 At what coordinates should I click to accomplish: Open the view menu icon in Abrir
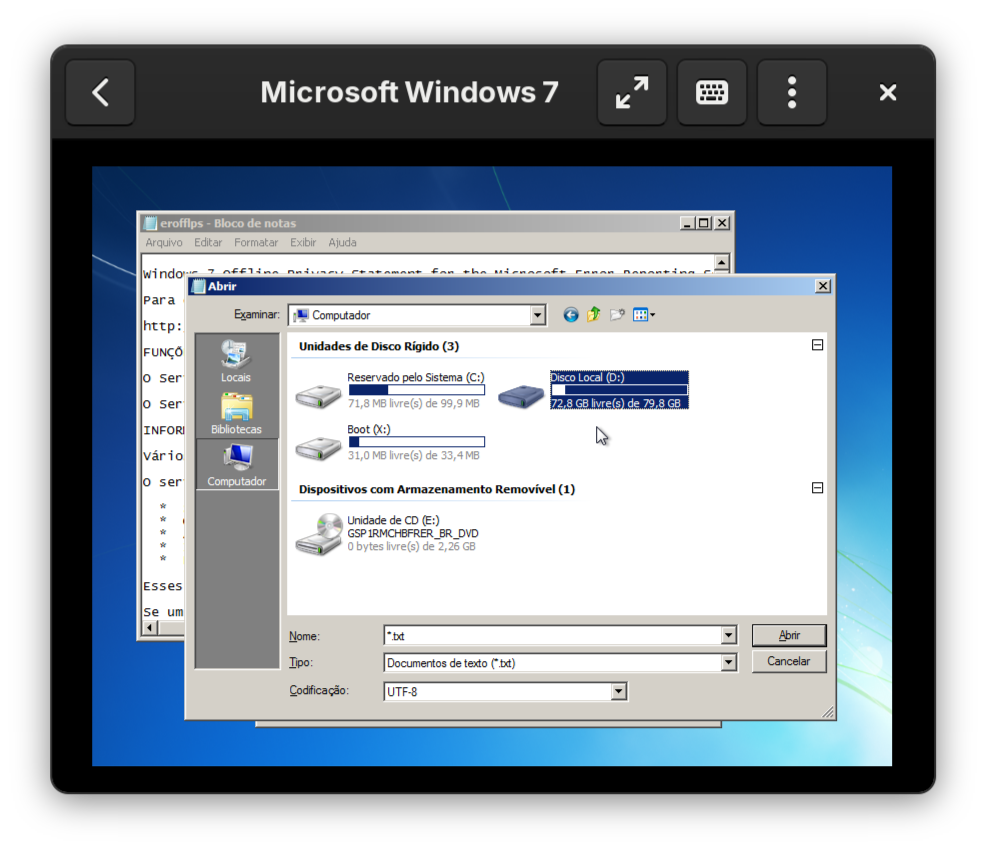644,315
